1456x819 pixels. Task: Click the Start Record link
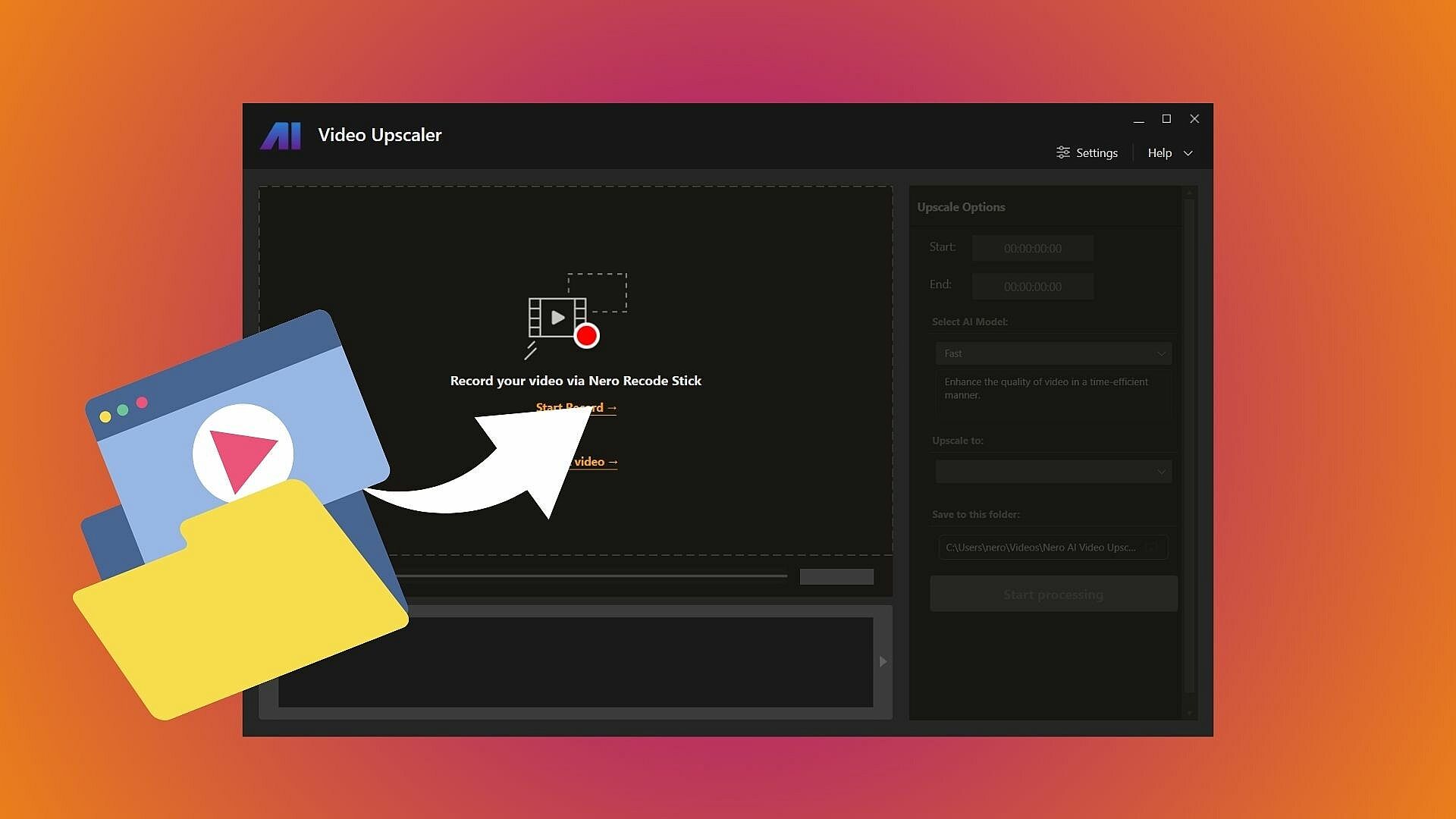tap(576, 407)
